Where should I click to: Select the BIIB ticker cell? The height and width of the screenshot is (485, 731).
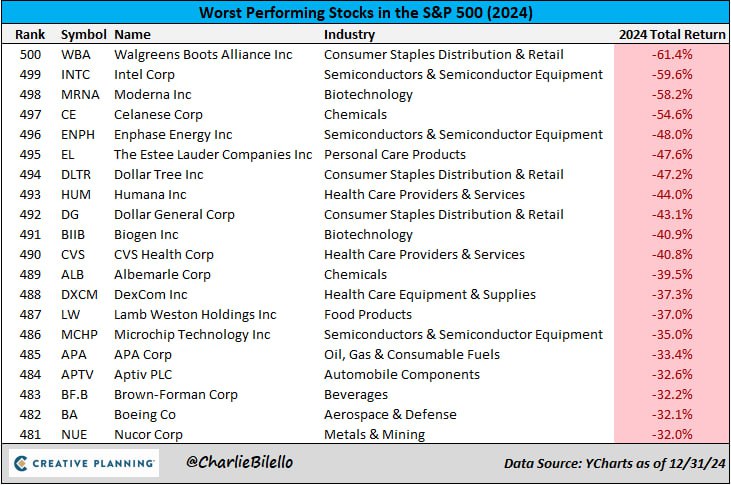tap(73, 235)
